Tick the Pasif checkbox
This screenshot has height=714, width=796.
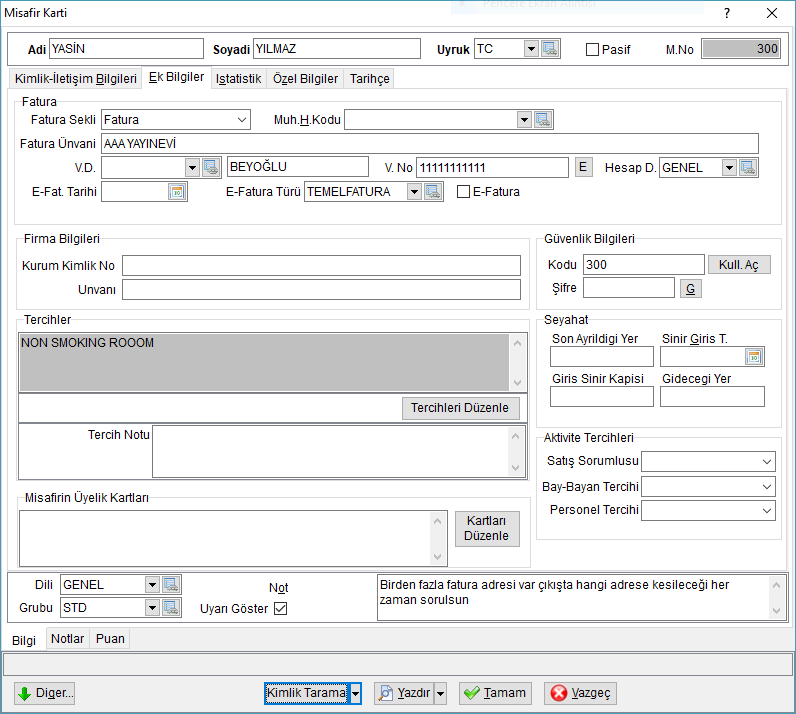pos(592,49)
